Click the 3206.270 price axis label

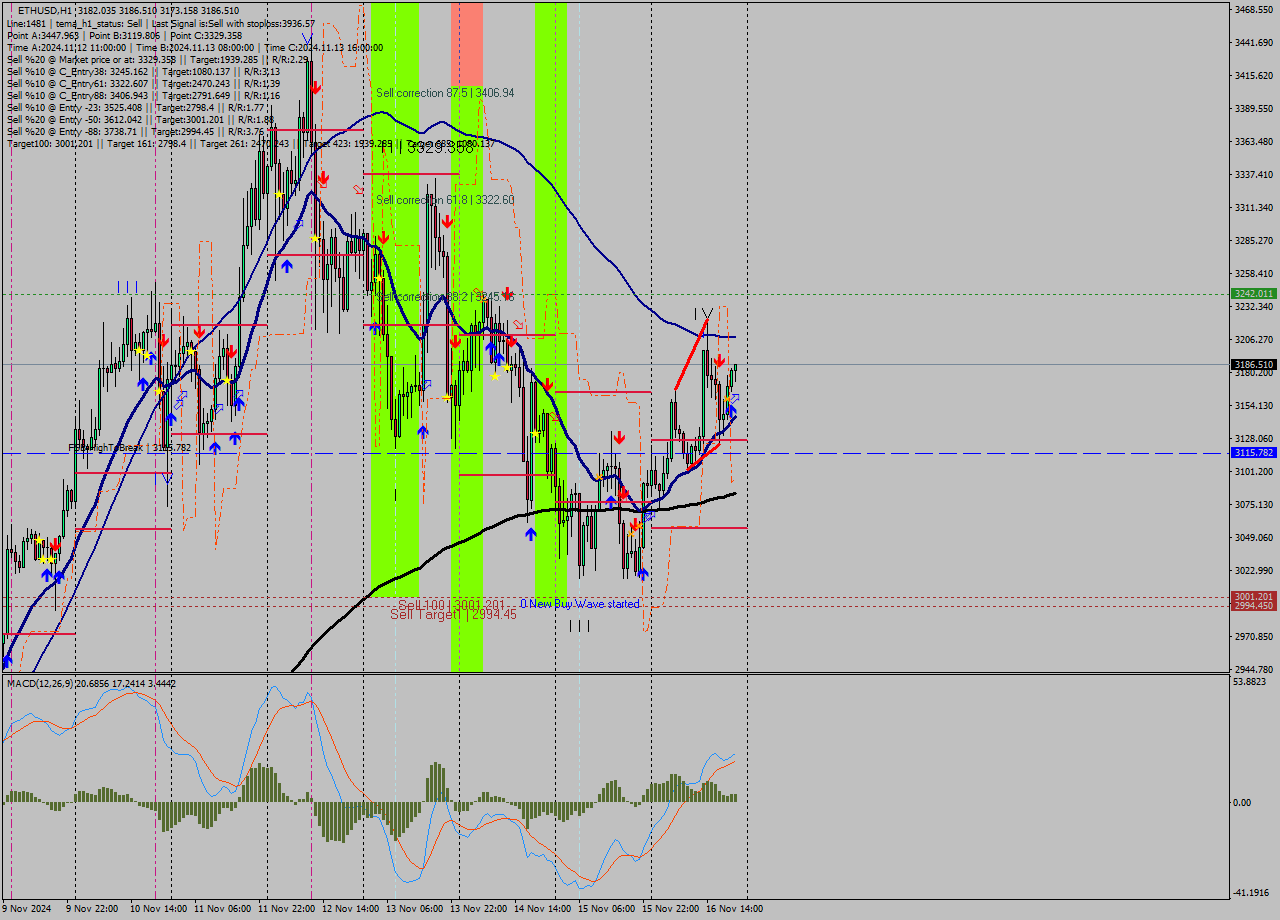click(x=1253, y=339)
